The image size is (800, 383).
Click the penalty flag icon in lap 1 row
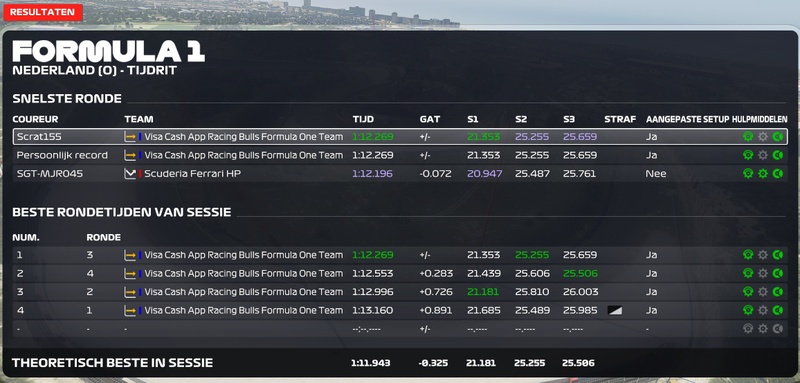615,311
